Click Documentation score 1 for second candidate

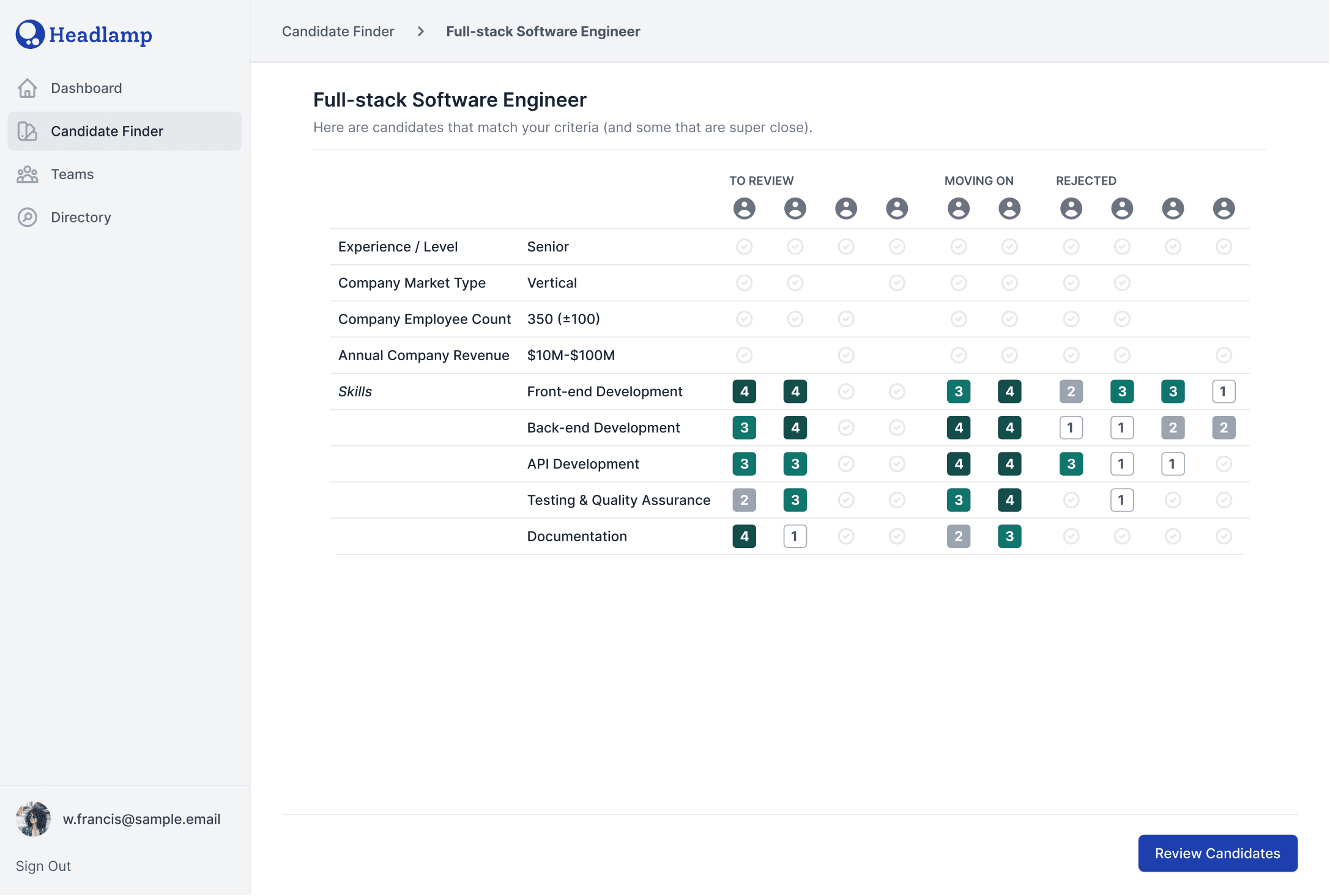click(795, 536)
